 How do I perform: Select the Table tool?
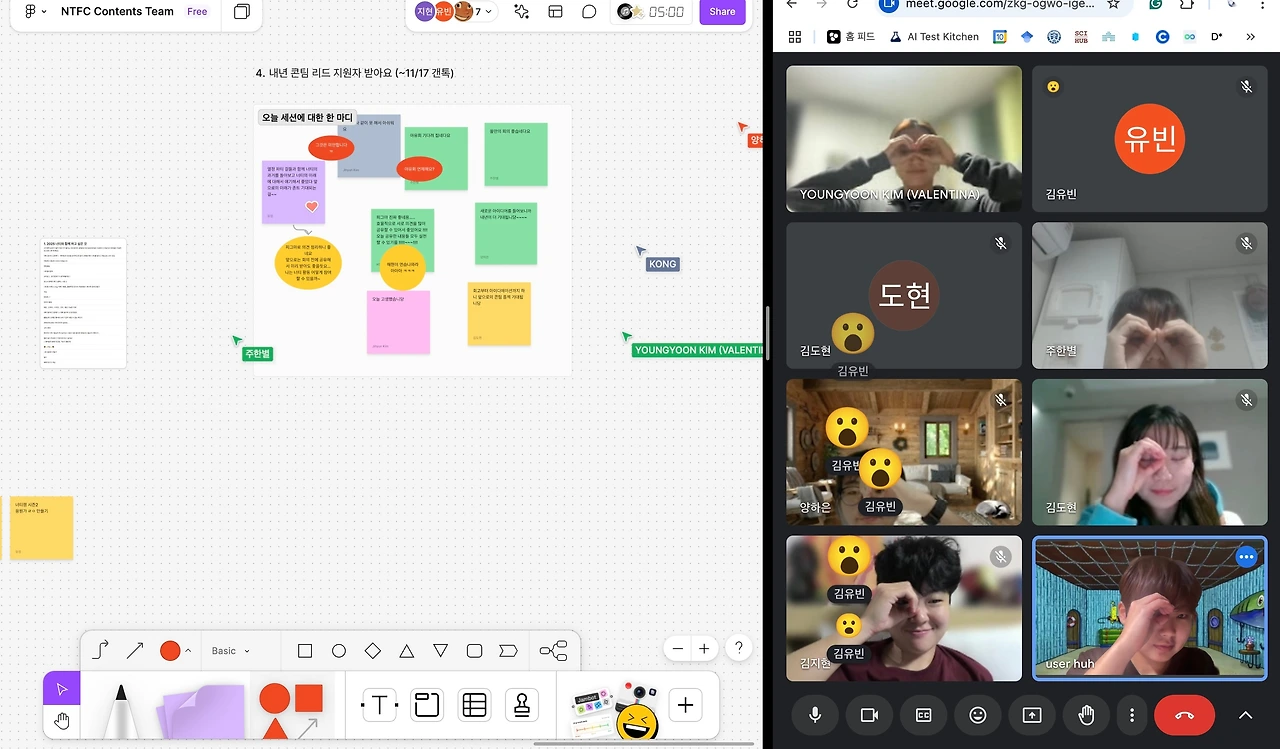click(x=474, y=705)
